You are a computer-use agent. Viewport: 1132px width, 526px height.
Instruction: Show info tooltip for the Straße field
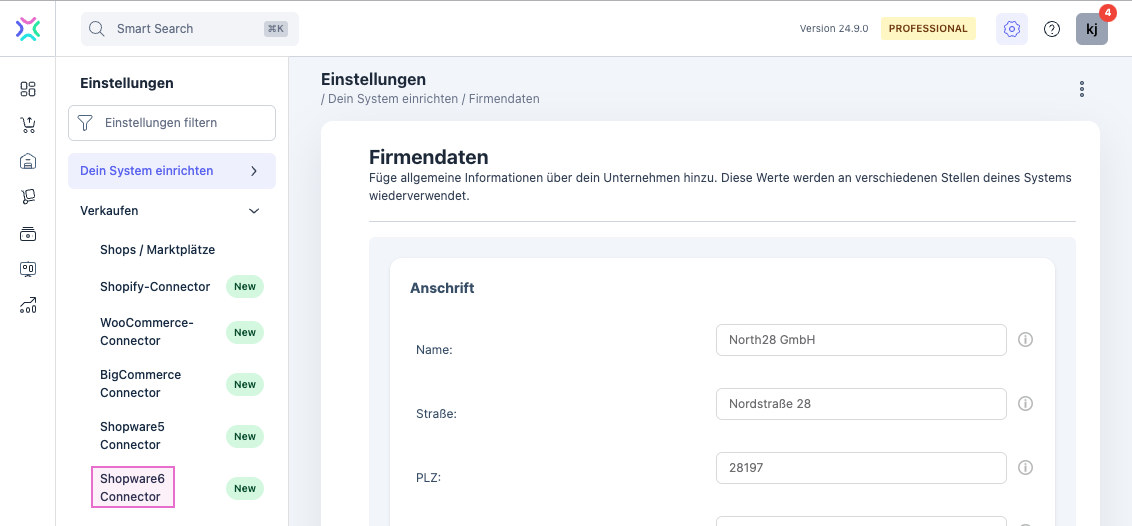[x=1025, y=404]
